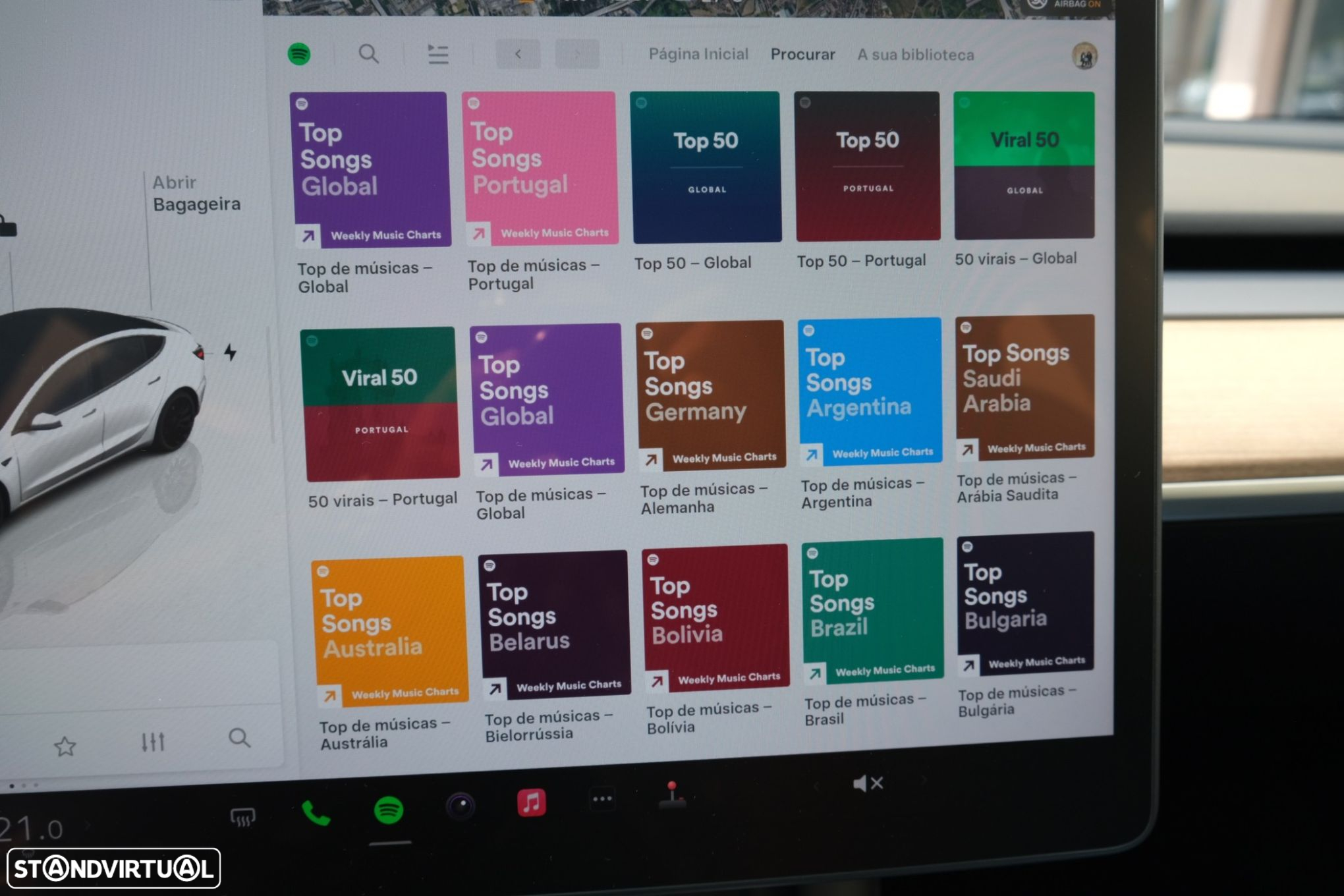Open Top 50 Portugal dark red cover
The width and height of the screenshot is (1344, 896).
coord(868,166)
